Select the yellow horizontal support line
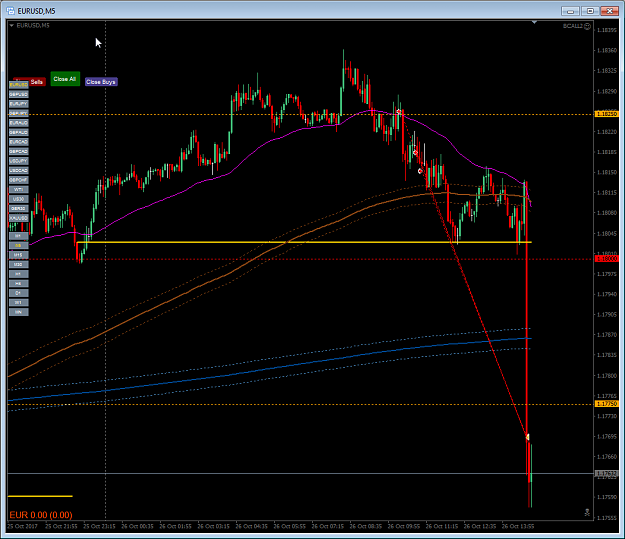The width and height of the screenshot is (625, 539). 303,242
